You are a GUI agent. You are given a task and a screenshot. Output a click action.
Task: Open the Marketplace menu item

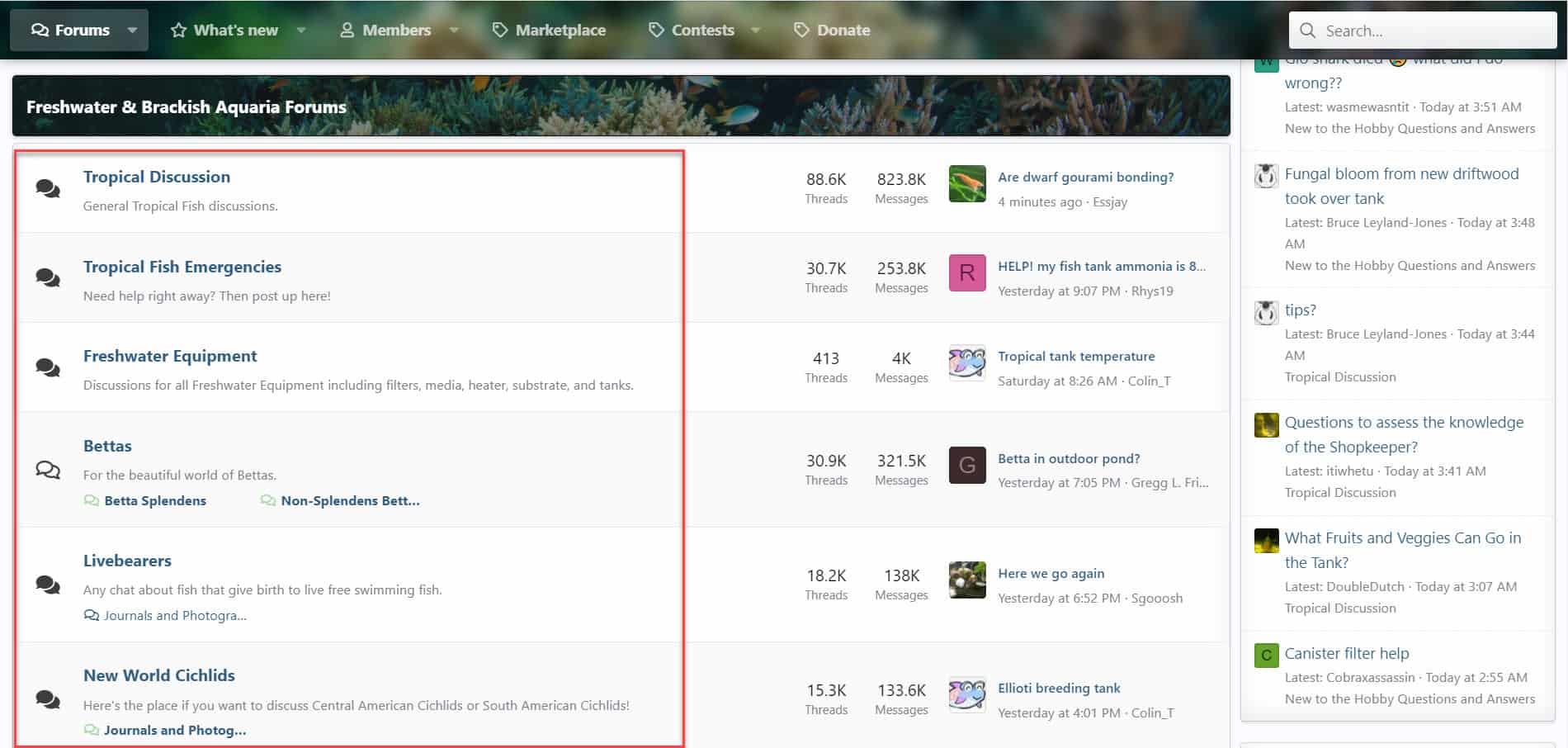click(x=560, y=30)
